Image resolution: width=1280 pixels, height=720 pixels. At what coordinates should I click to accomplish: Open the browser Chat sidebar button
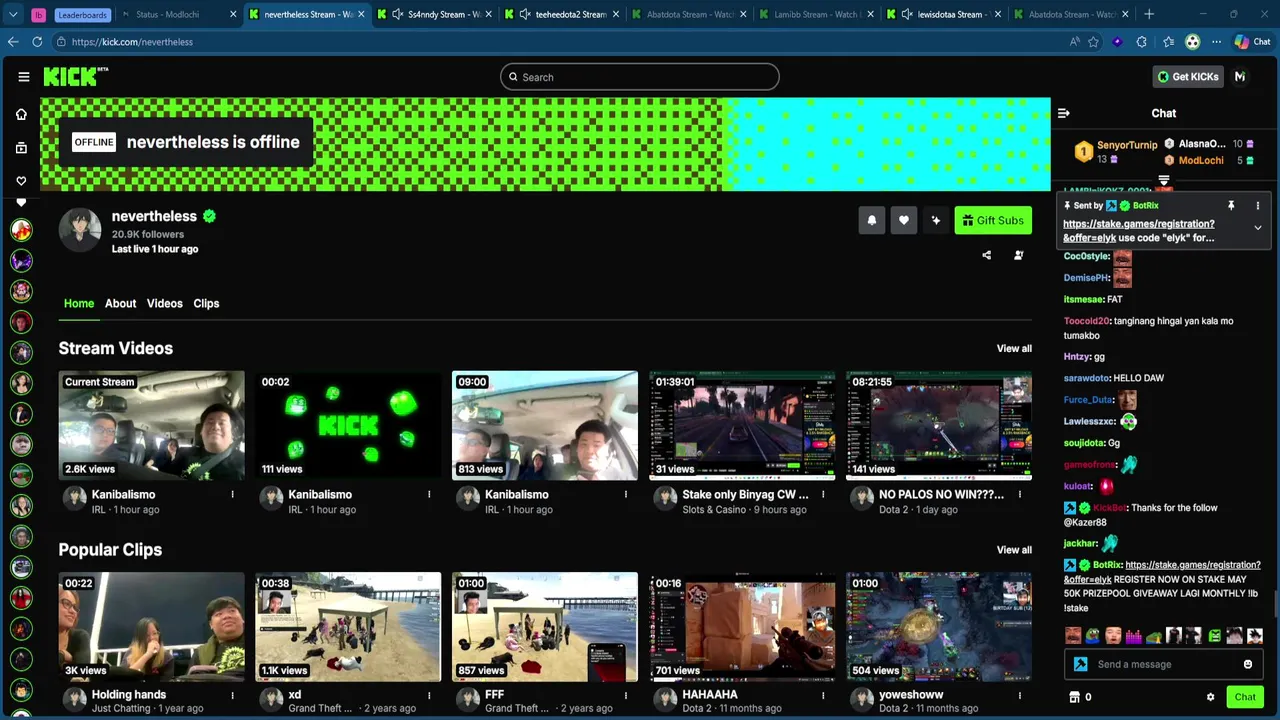coord(1252,42)
